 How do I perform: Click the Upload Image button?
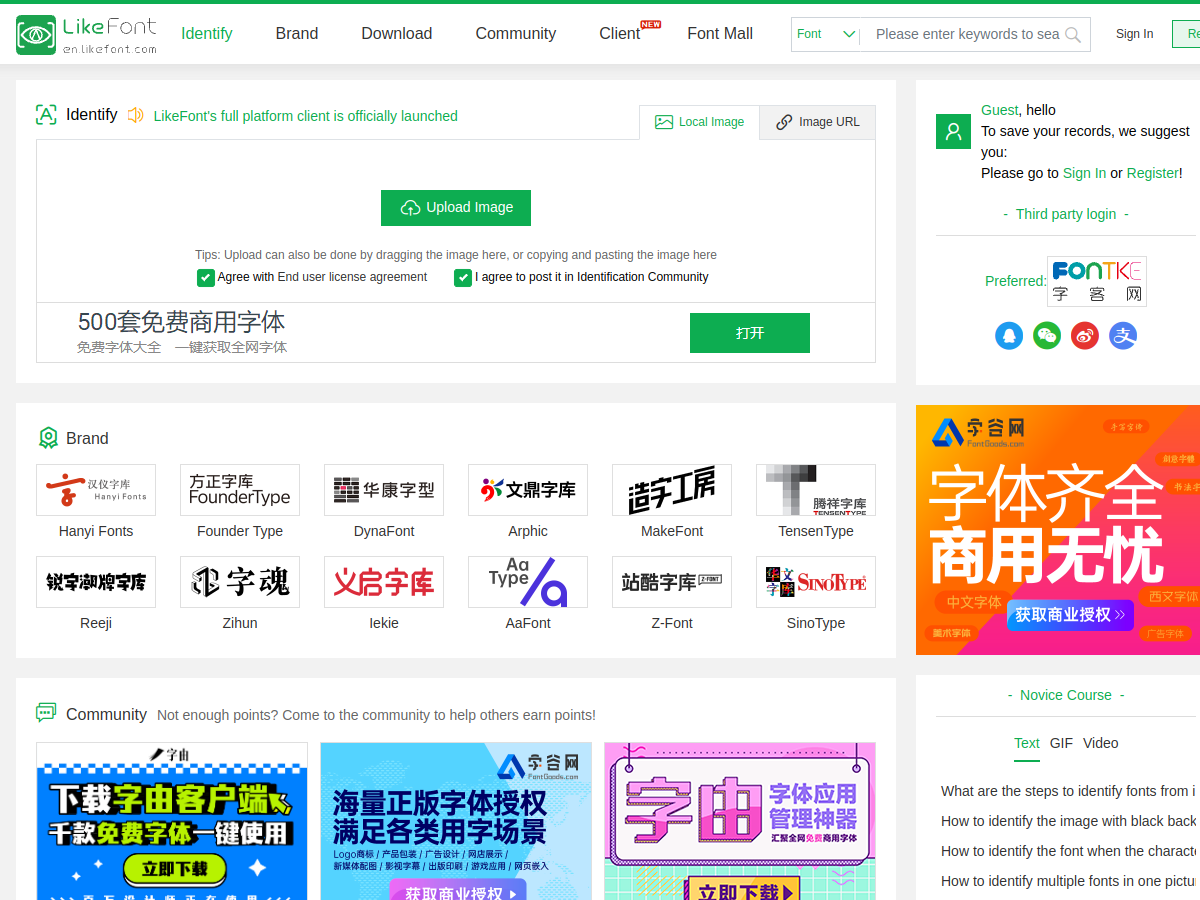pos(456,208)
